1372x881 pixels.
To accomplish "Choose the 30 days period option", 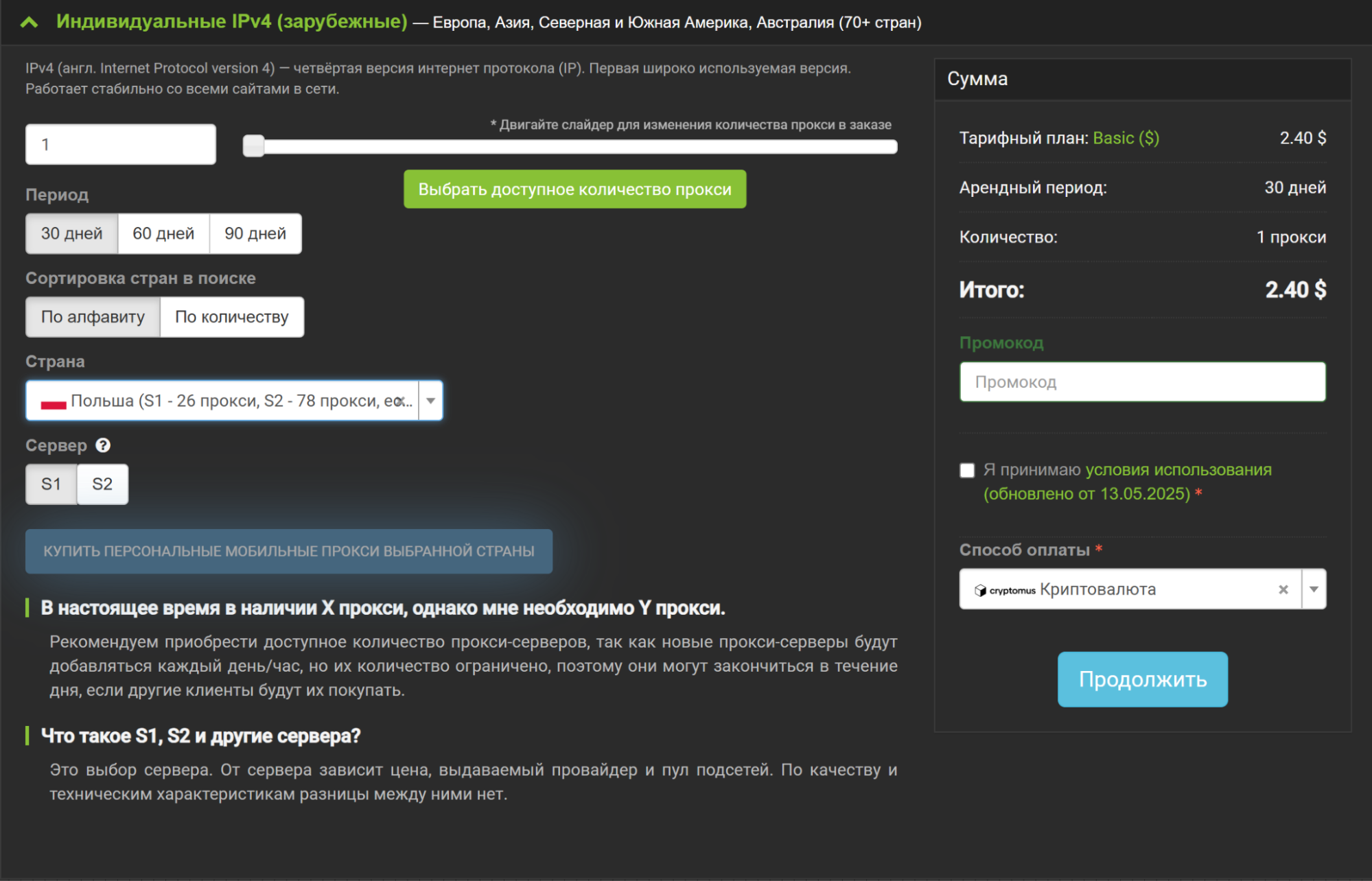I will 71,233.
